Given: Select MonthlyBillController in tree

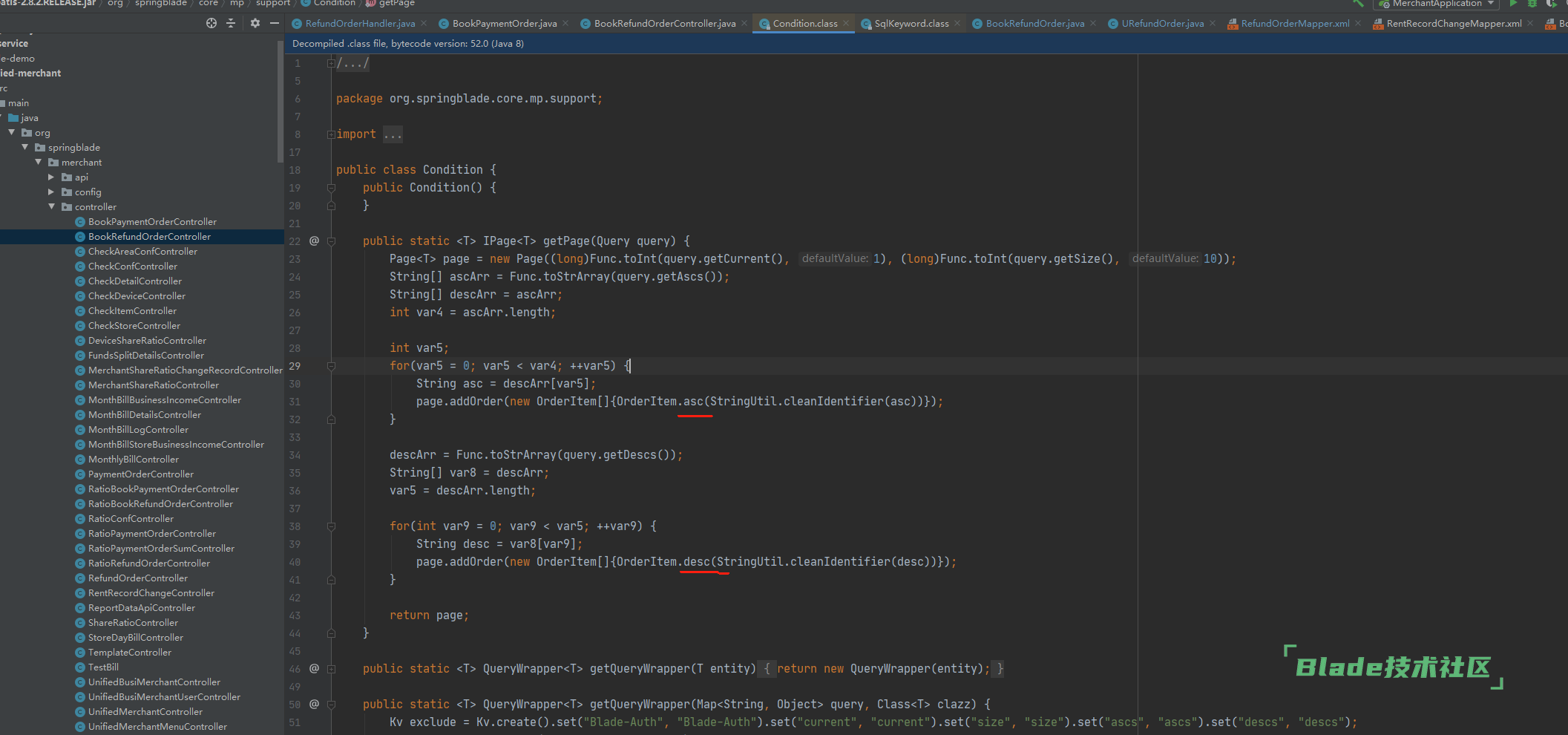Looking at the screenshot, I should click(133, 459).
